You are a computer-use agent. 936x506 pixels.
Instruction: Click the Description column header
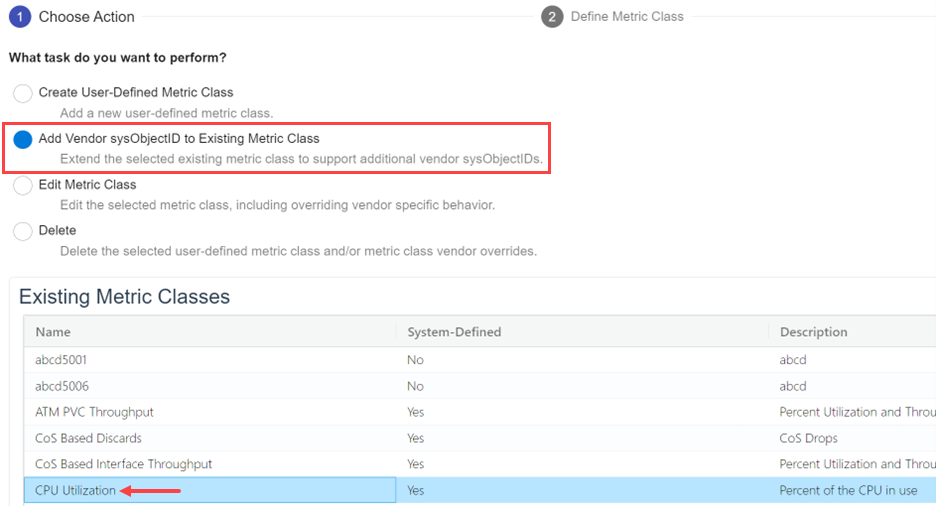813,332
